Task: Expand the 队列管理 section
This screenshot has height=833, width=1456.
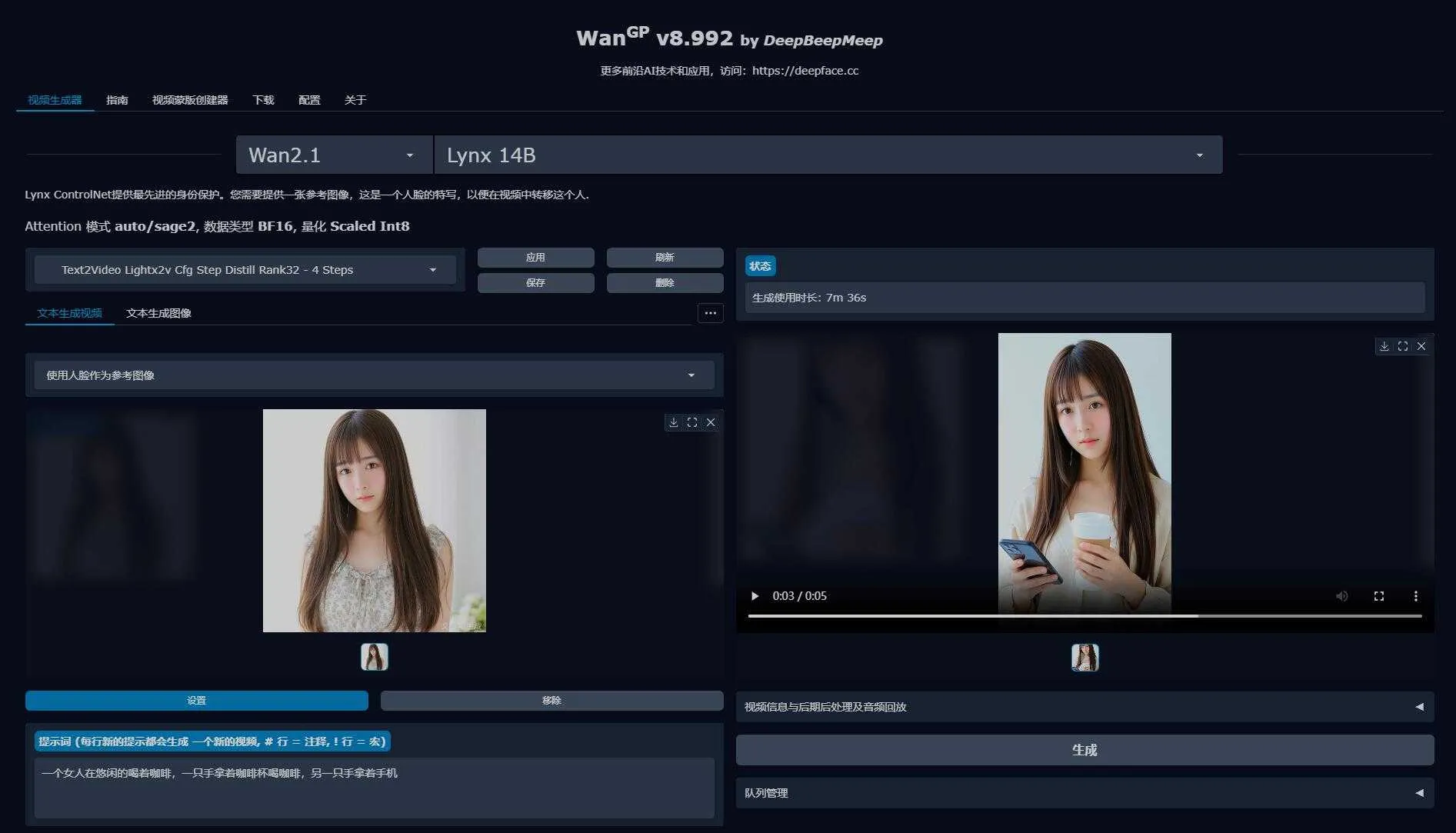Action: pyautogui.click(x=1085, y=793)
